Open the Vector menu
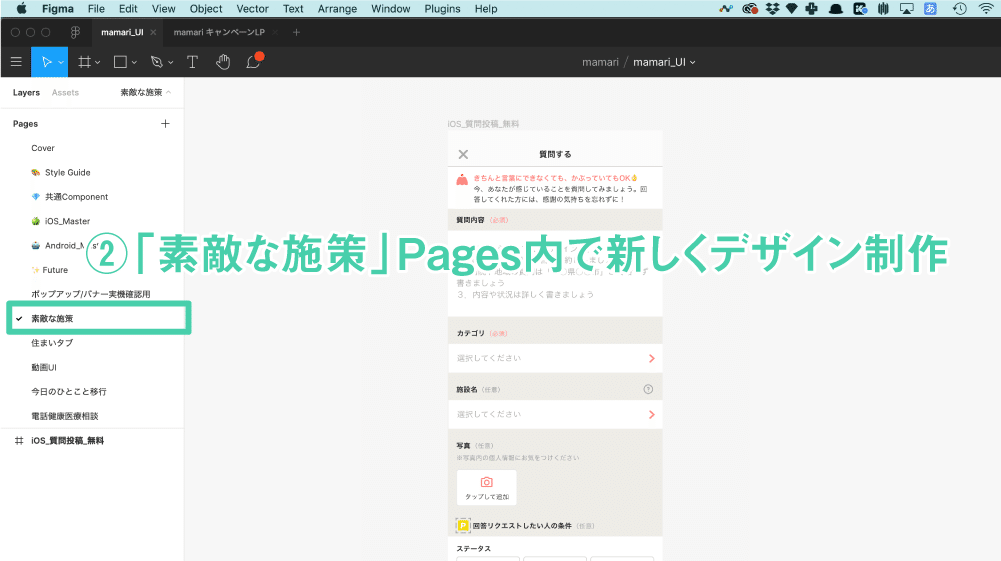Image resolution: width=1001 pixels, height=561 pixels. tap(252, 9)
